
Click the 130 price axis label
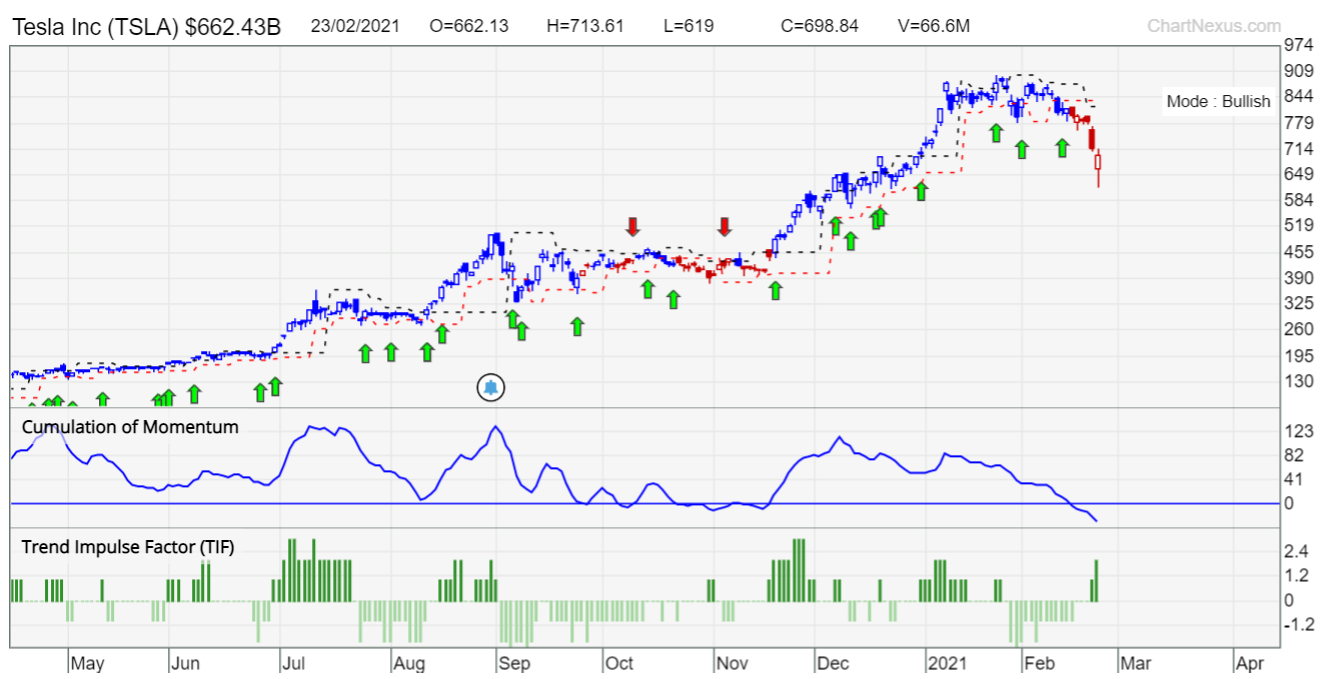point(1301,381)
